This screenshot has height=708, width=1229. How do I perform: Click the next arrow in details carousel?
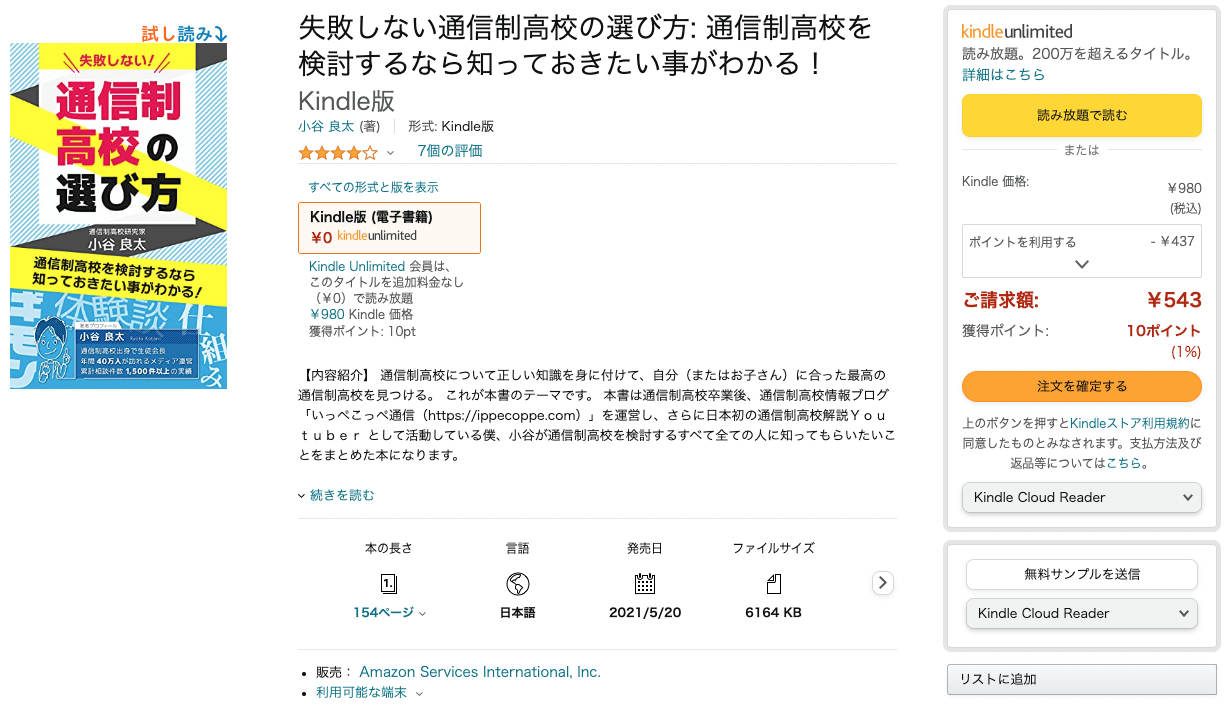[x=882, y=583]
